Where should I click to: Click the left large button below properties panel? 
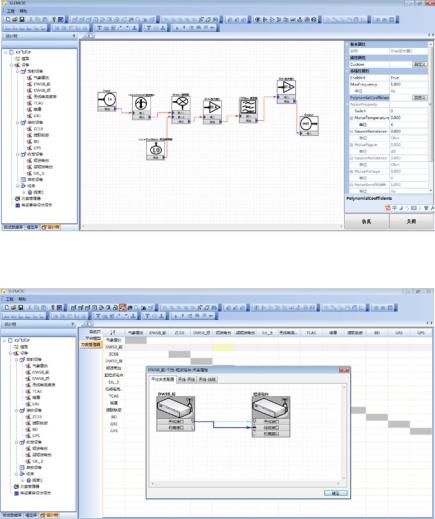366,221
